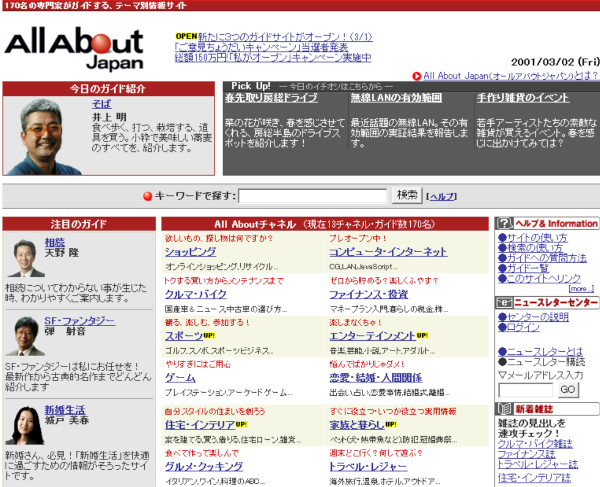Open the クルマ・バイク雑誌 magazine link
This screenshot has width=600, height=487.
pyautogui.click(x=535, y=444)
